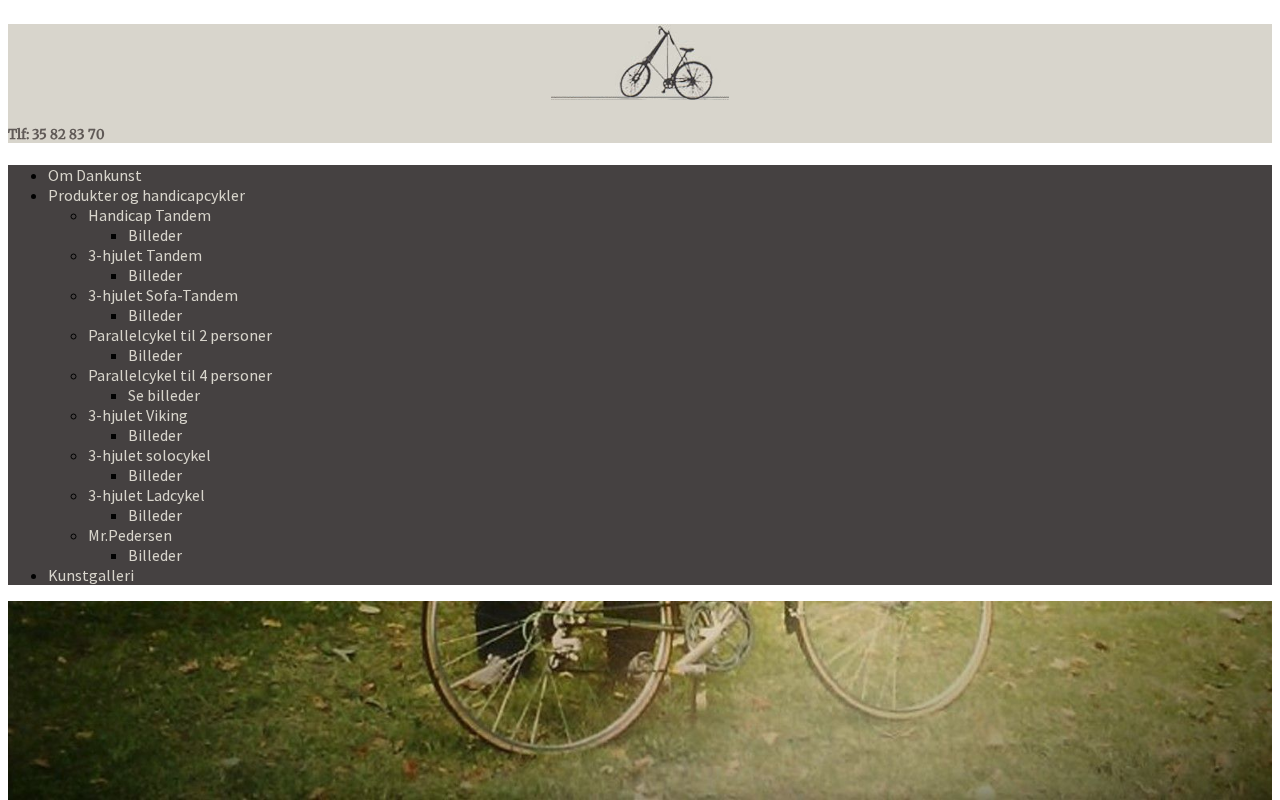This screenshot has height=800, width=1280.
Task: Select 3-hjulet Sofa-Tandem product
Action: (x=163, y=295)
